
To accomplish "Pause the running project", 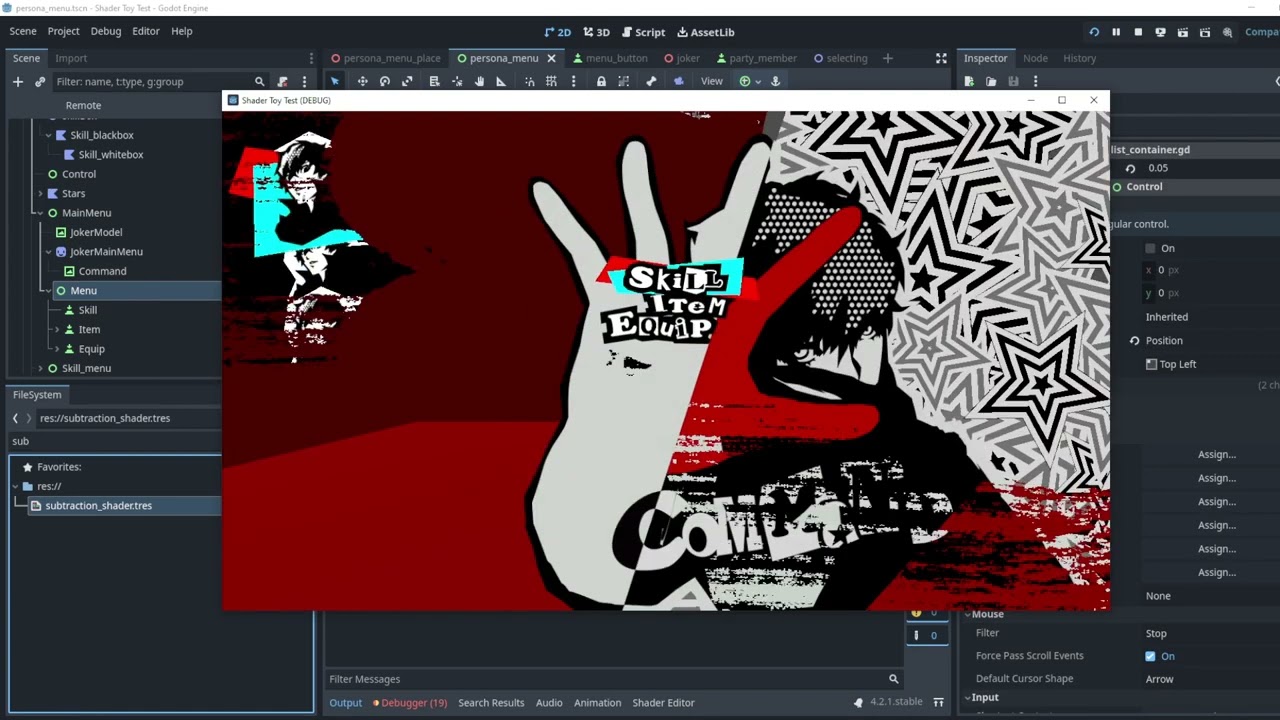I will (1116, 32).
